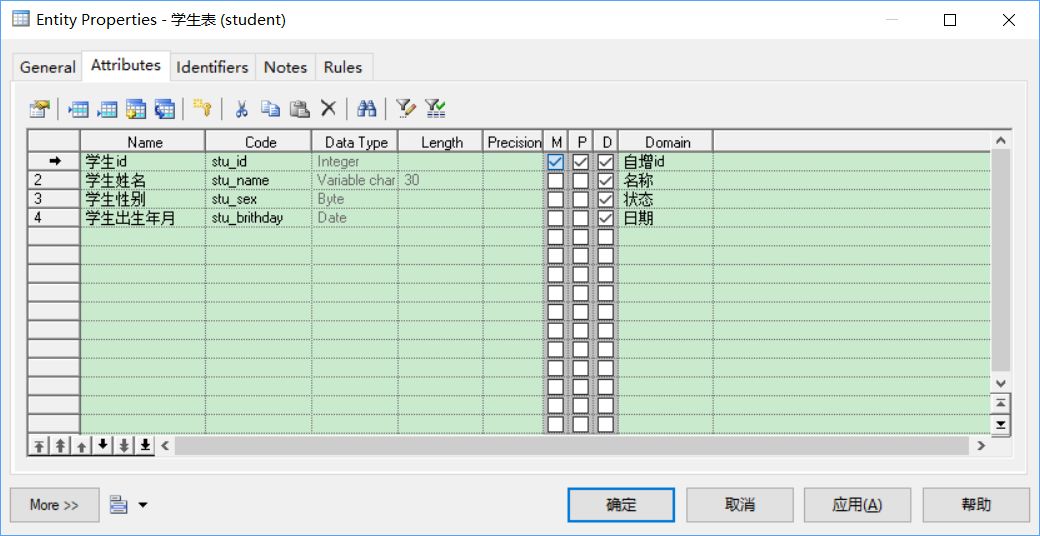Select the Attributes tab
Image resolution: width=1040 pixels, height=536 pixels.
pos(126,65)
